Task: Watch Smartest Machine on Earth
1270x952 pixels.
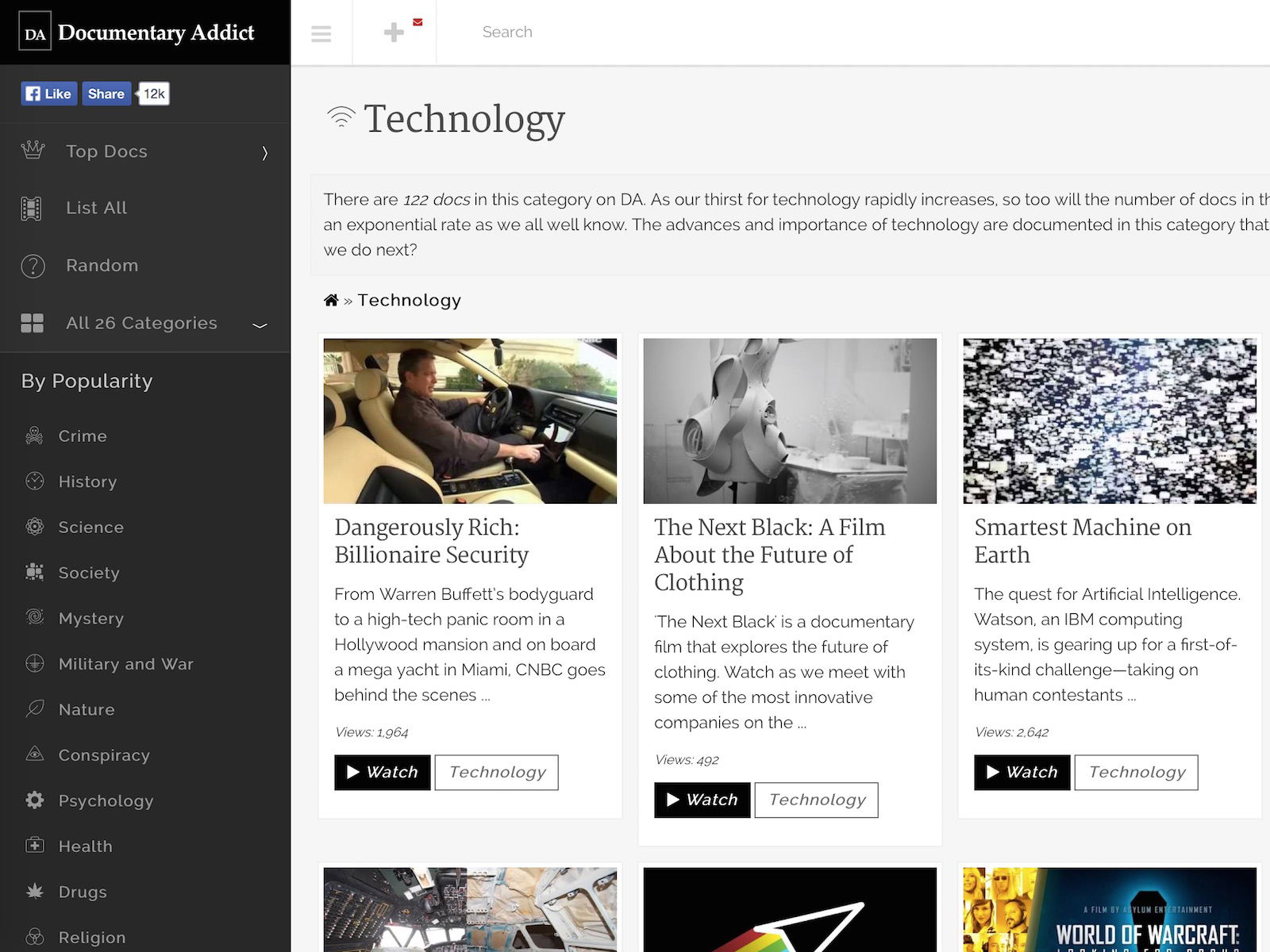Action: pos(1022,772)
